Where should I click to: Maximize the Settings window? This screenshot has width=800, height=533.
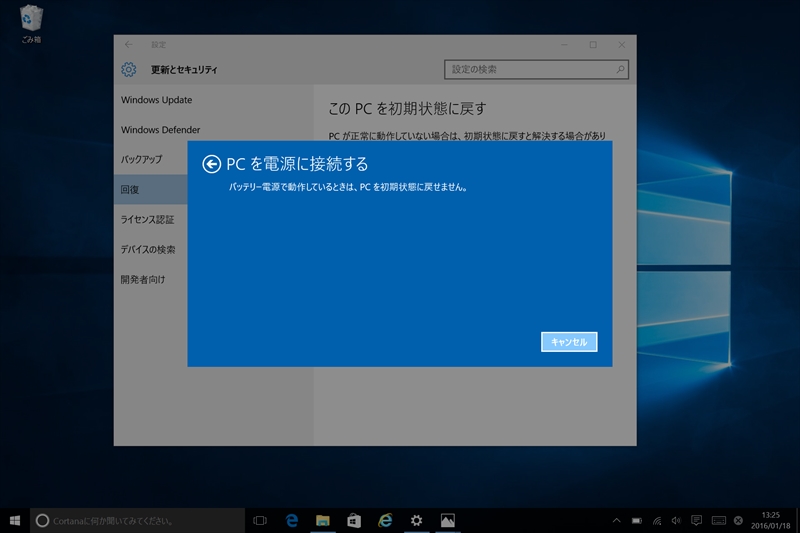(x=593, y=45)
